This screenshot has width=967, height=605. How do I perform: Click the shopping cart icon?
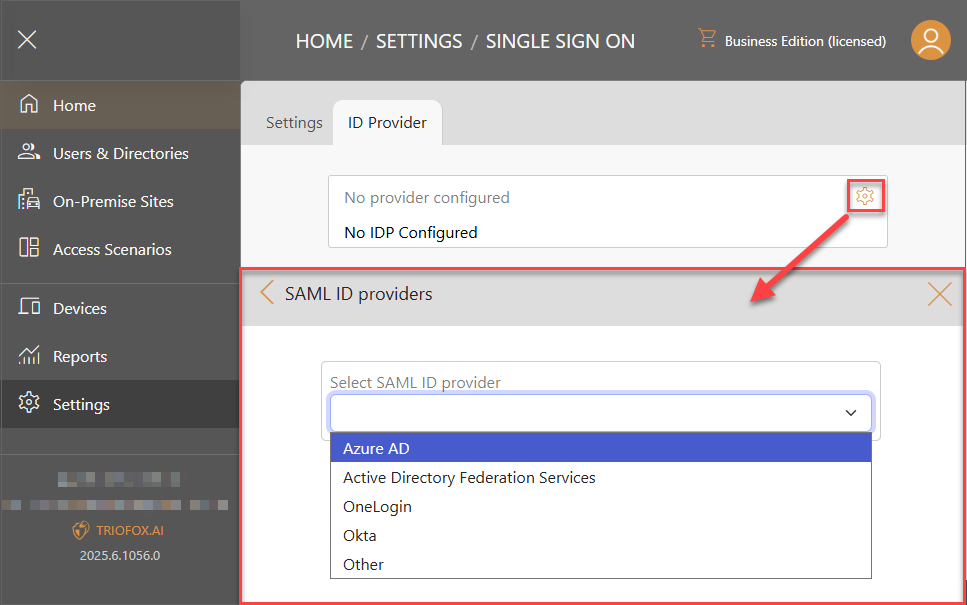click(707, 38)
